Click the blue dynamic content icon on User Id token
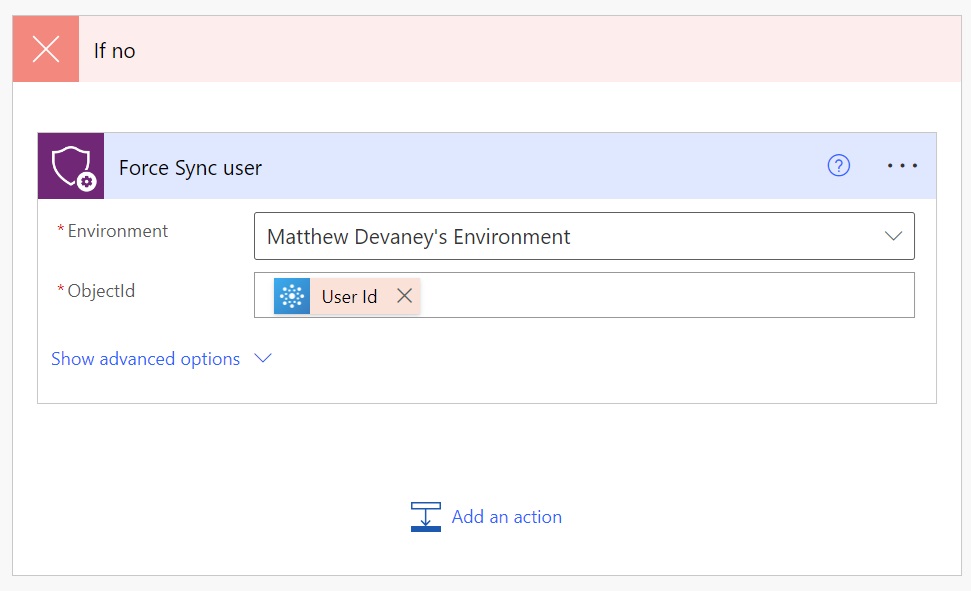This screenshot has width=971, height=591. pos(292,296)
